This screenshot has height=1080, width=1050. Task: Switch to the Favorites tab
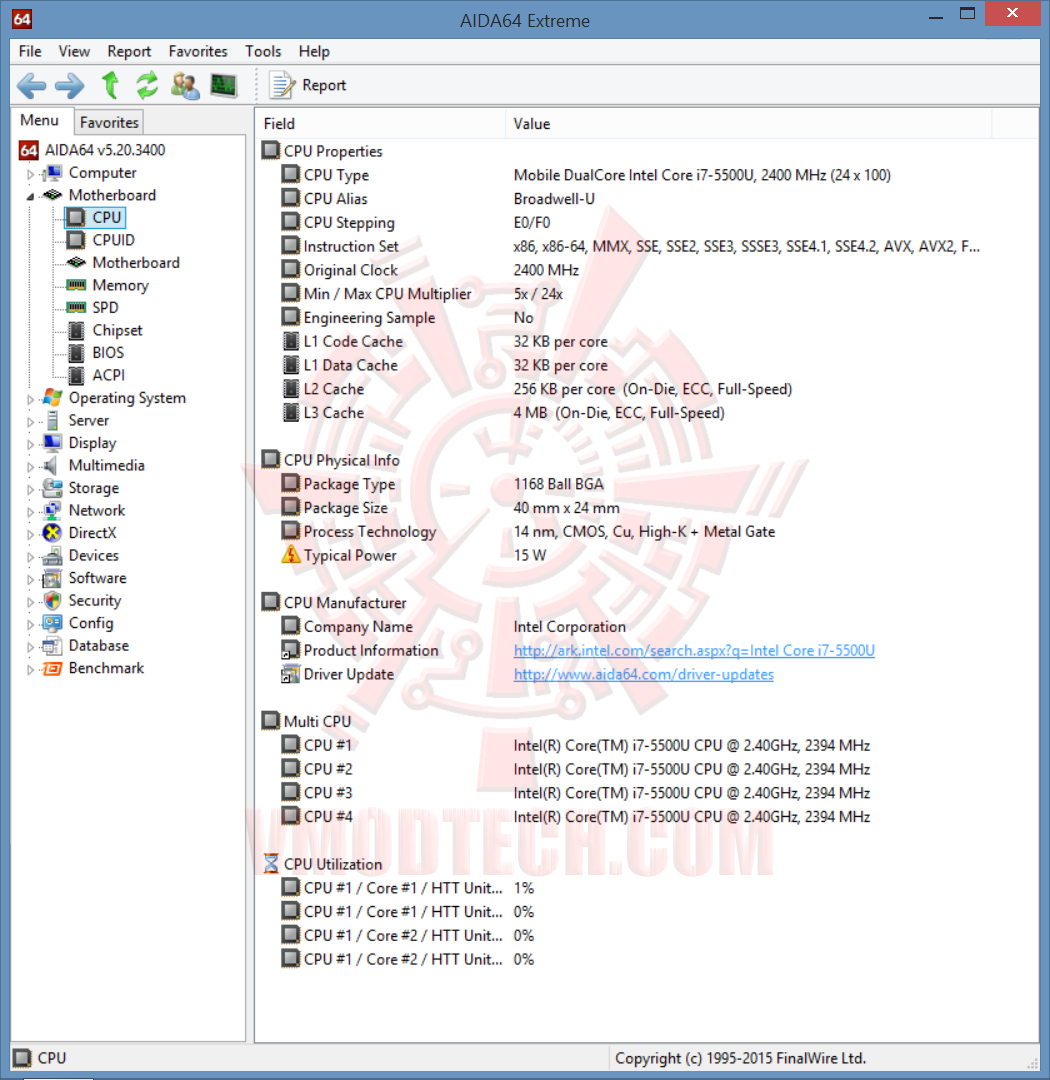coord(109,122)
